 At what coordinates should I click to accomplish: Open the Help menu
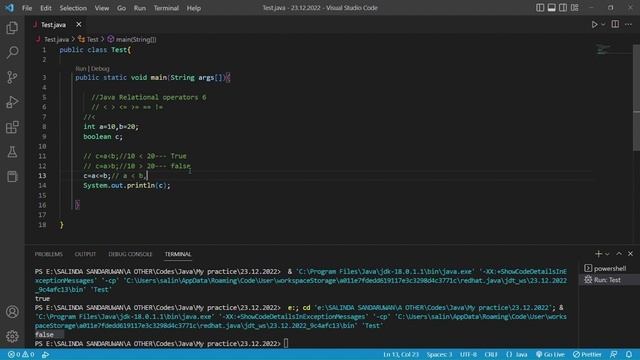pyautogui.click(x=193, y=8)
